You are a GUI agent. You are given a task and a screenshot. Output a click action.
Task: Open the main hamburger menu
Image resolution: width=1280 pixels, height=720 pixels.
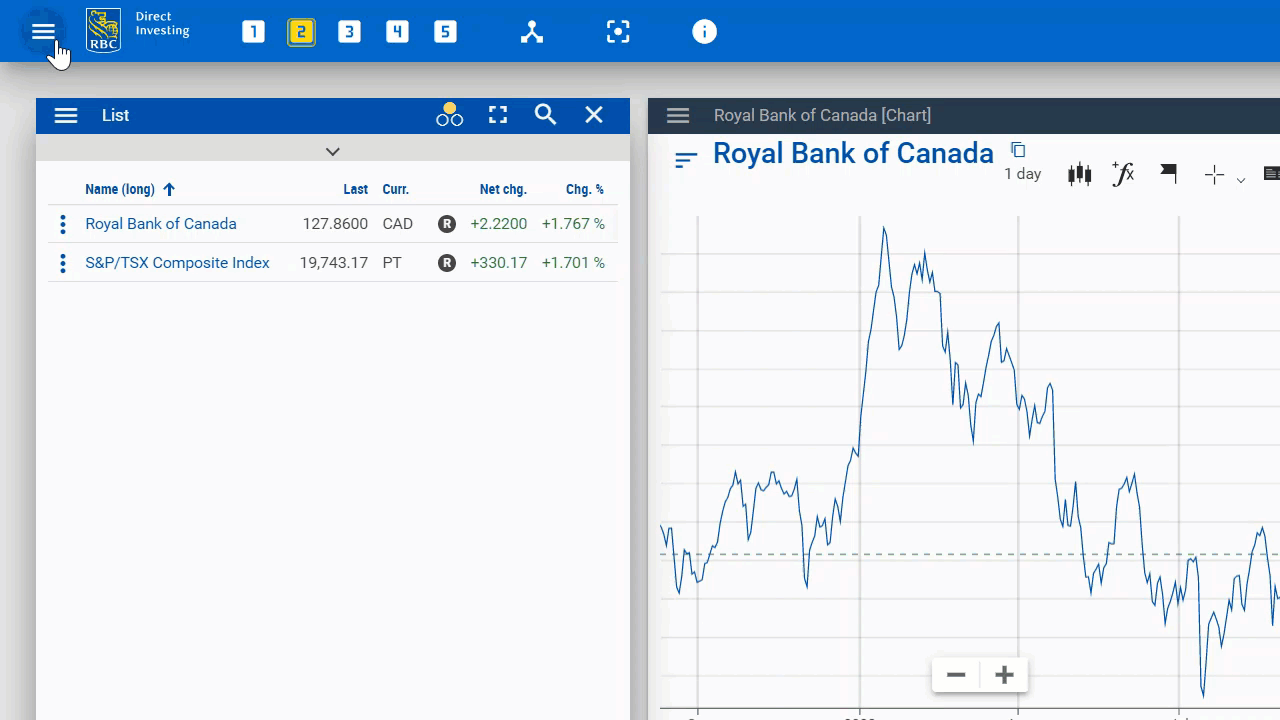point(43,32)
